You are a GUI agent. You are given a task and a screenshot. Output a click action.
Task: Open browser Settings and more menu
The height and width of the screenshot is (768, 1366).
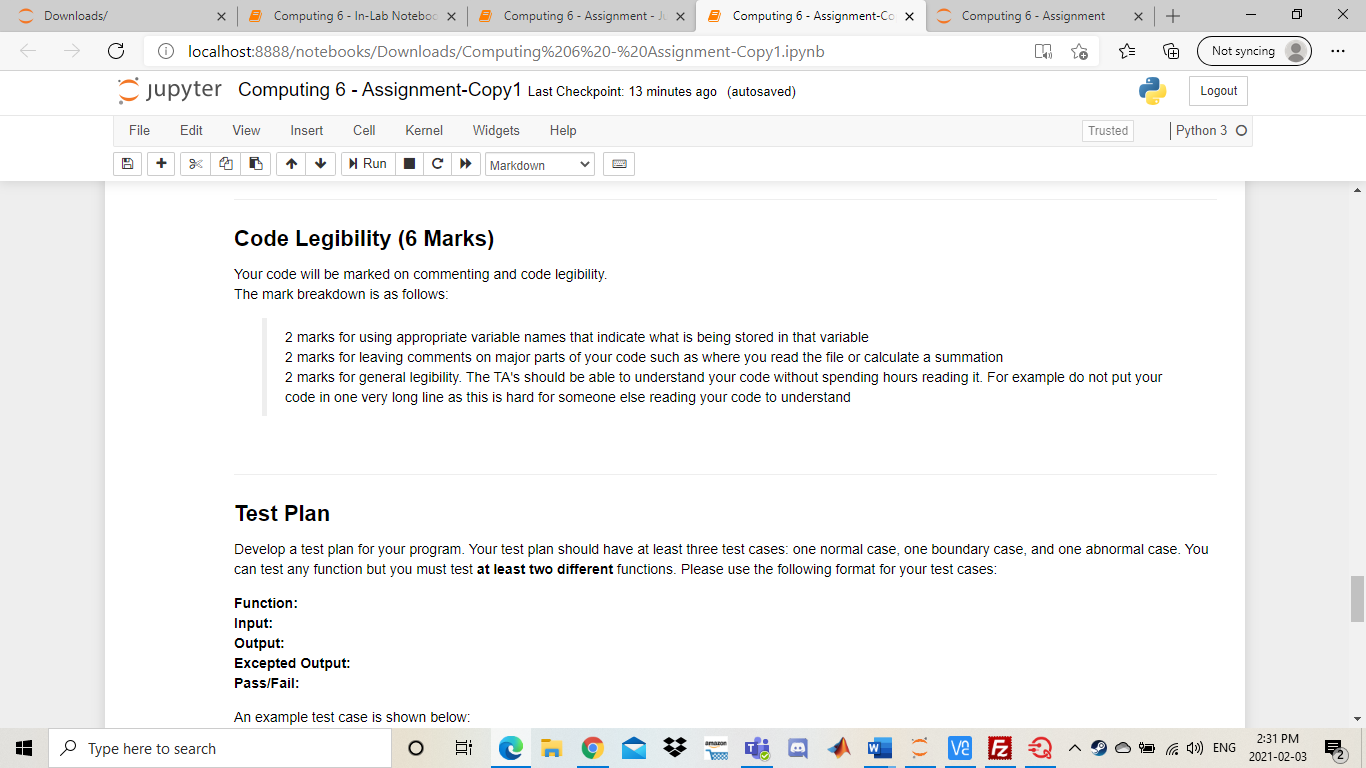tap(1339, 51)
